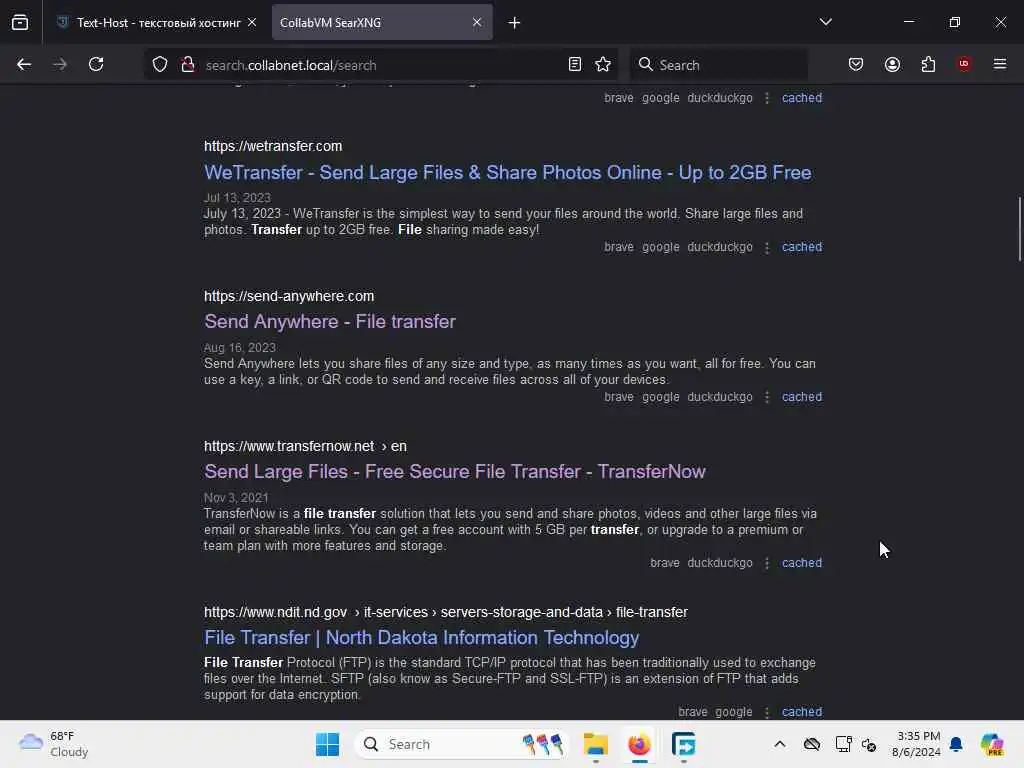The image size is (1024, 768).
Task: Click the https://www.transfernow.net URL text
Action: [289, 446]
